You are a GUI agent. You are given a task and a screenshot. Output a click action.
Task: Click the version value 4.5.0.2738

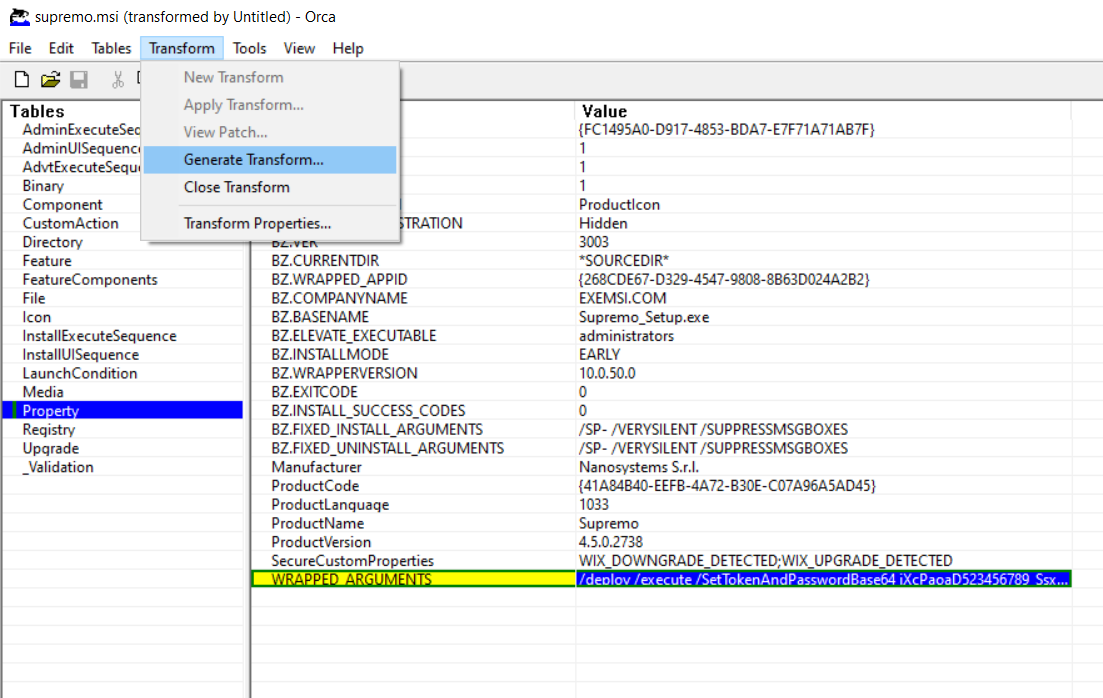pyautogui.click(x=611, y=542)
